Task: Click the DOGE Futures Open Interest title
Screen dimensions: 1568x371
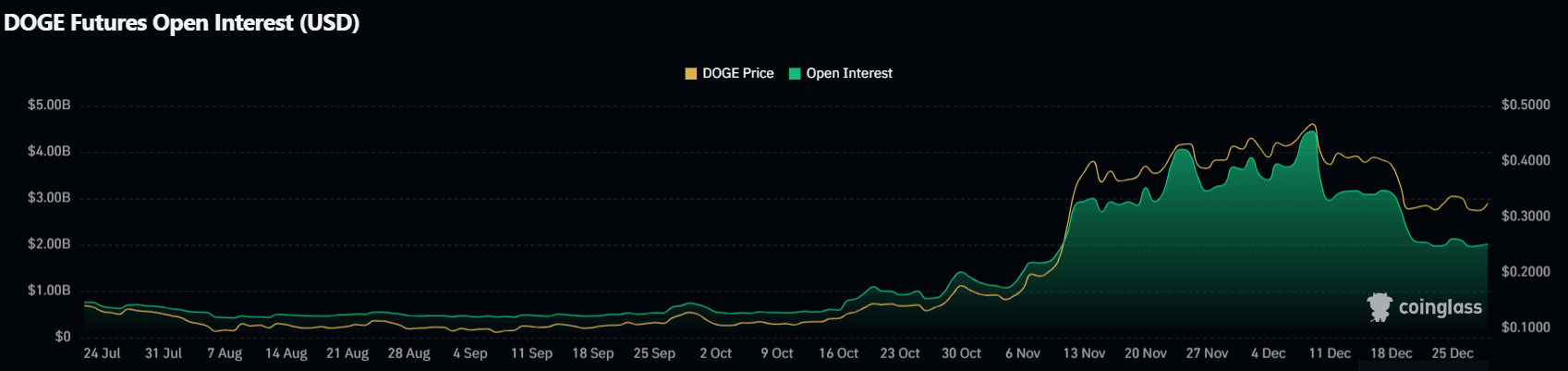Action: [182, 23]
